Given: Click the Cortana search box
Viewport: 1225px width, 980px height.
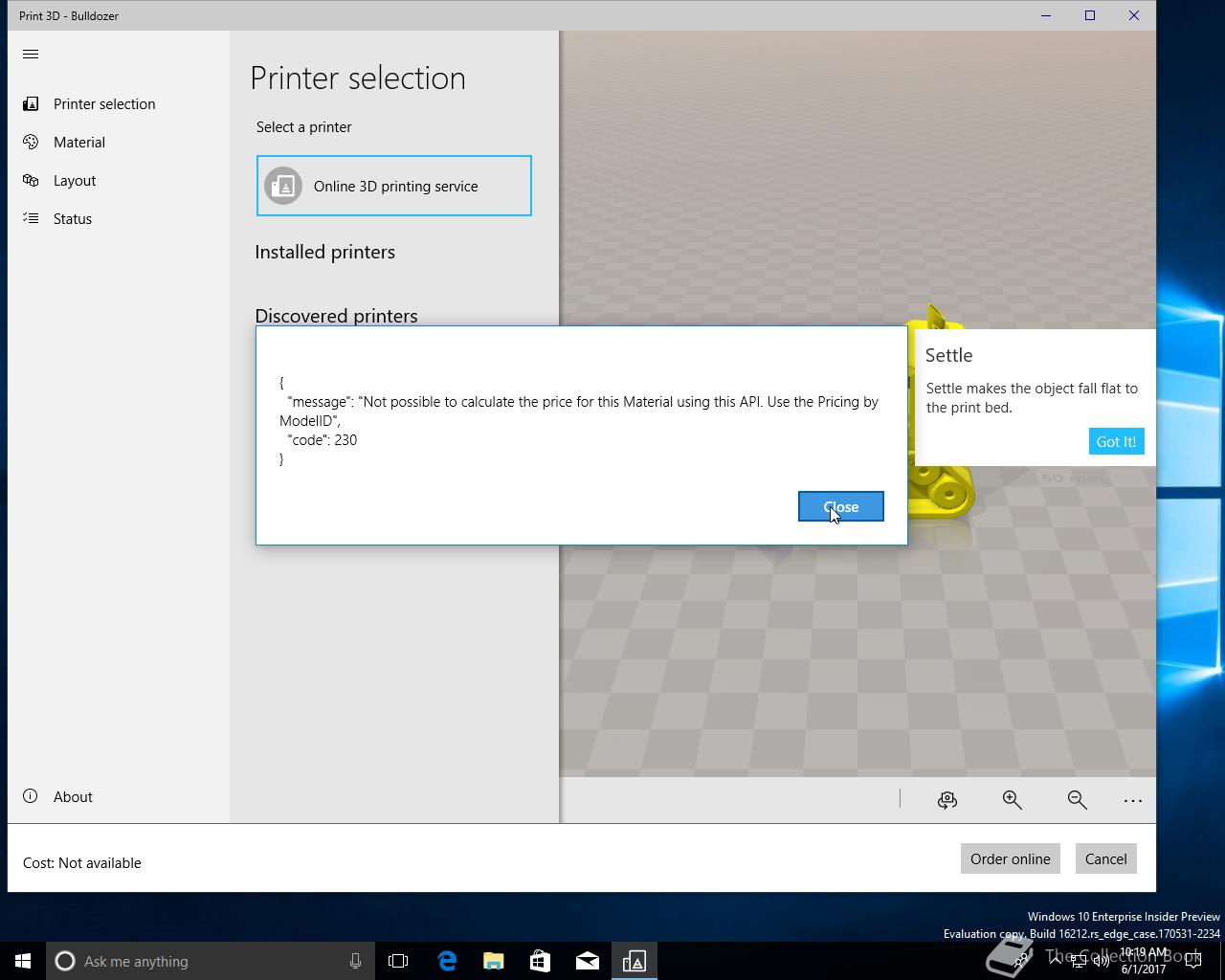Looking at the screenshot, I should tap(209, 961).
